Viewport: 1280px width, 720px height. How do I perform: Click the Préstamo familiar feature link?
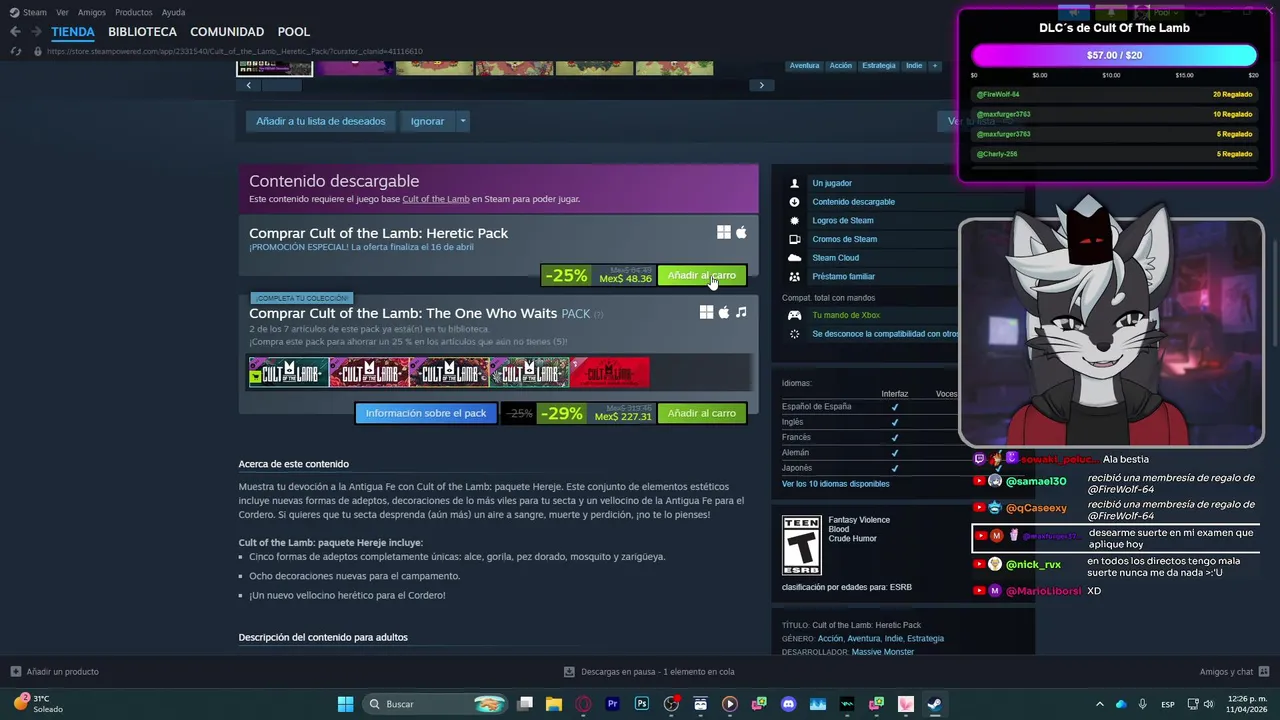843,276
